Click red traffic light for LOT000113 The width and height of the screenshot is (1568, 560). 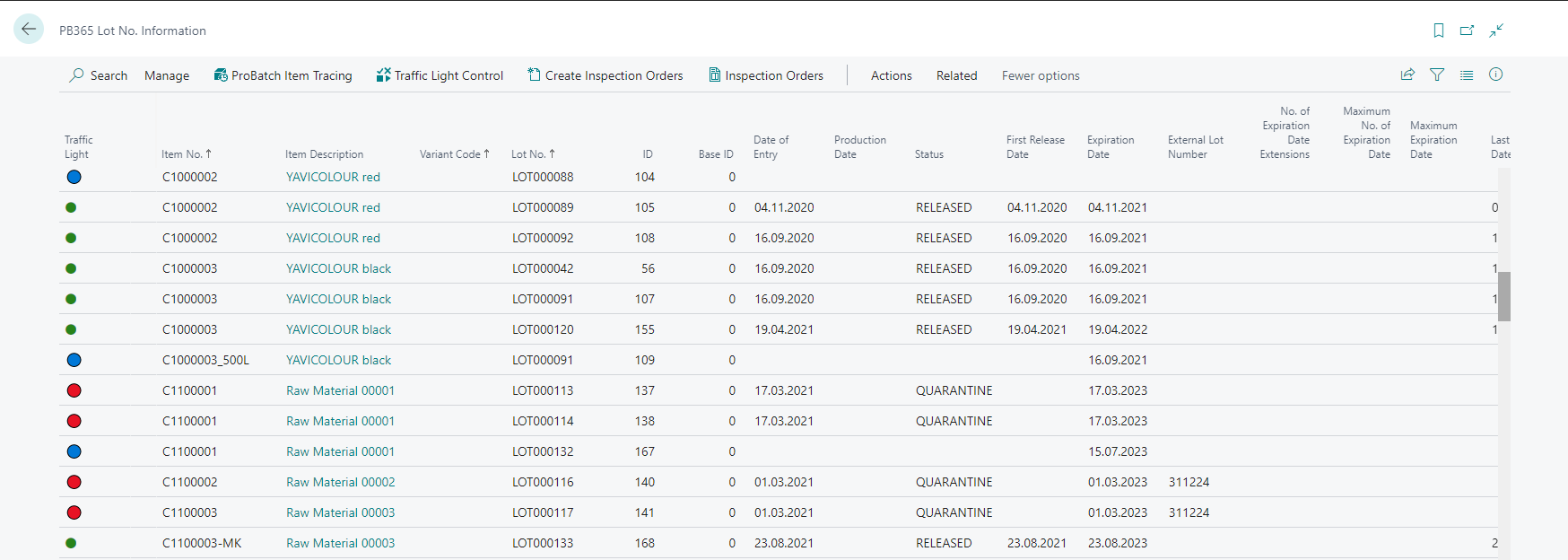tap(74, 390)
